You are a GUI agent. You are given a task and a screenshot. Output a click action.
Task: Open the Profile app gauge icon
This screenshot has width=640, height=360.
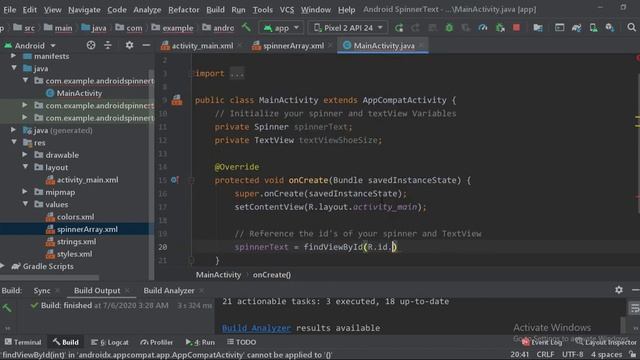pyautogui.click(x=482, y=28)
